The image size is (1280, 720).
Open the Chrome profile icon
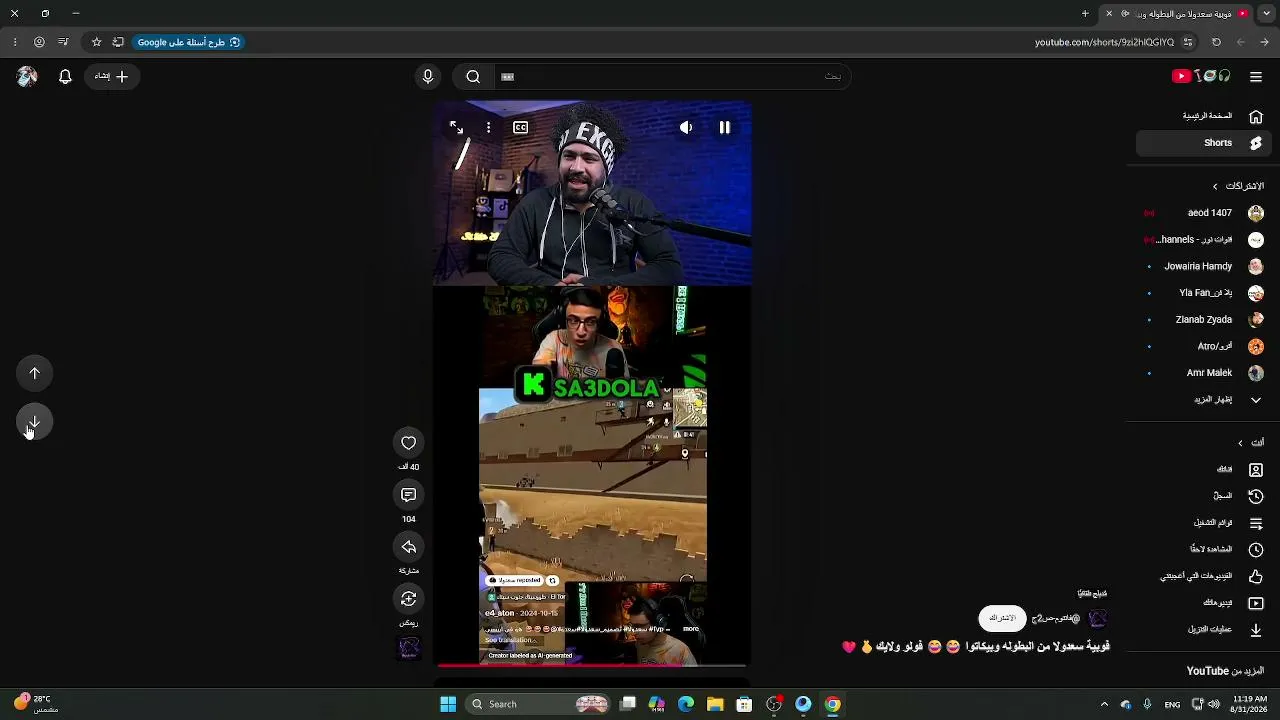click(x=39, y=42)
